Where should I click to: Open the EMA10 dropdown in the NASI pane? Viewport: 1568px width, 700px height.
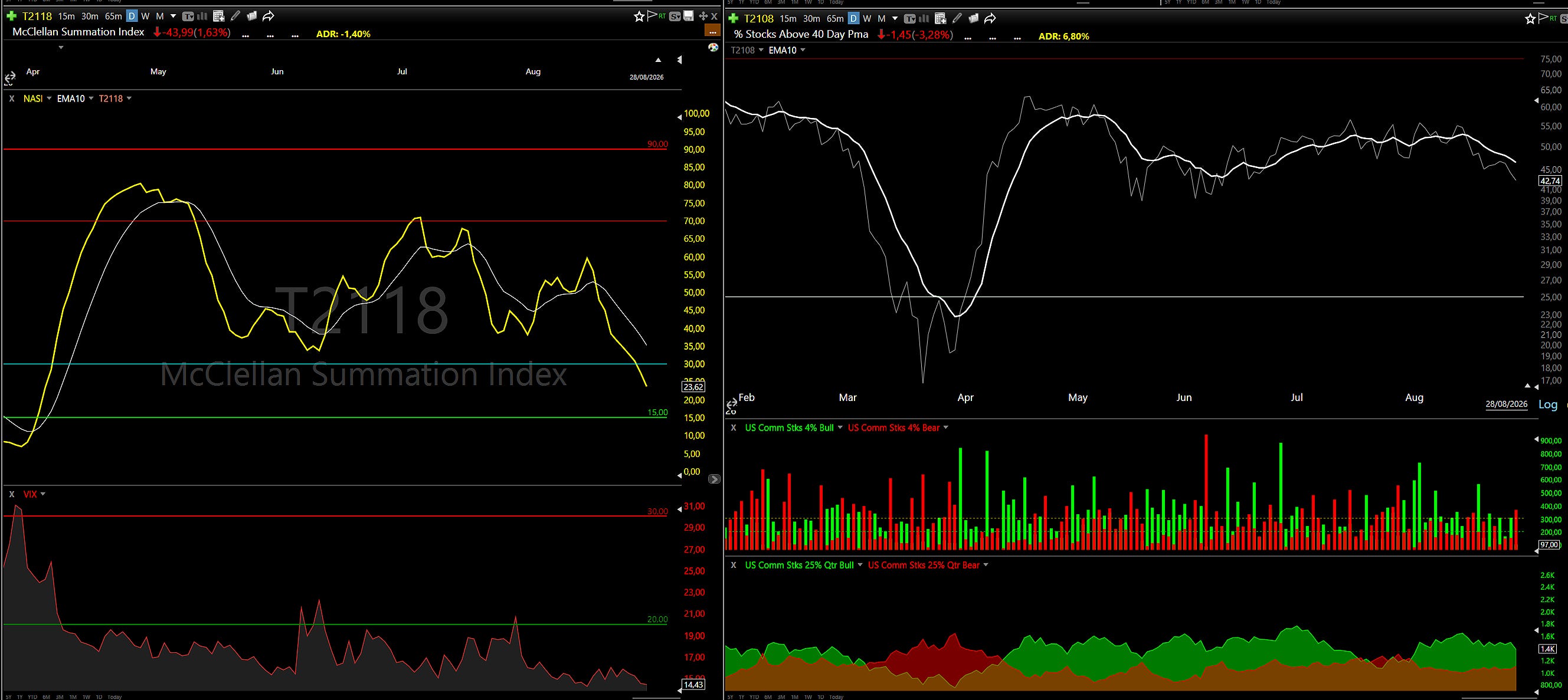[91, 98]
